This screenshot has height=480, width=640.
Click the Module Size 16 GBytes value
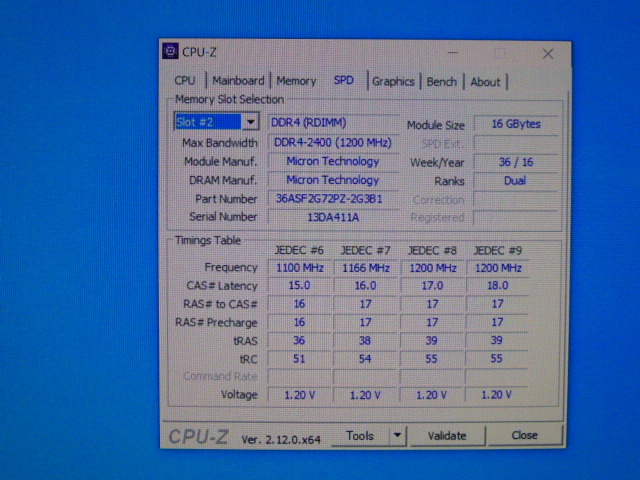516,124
